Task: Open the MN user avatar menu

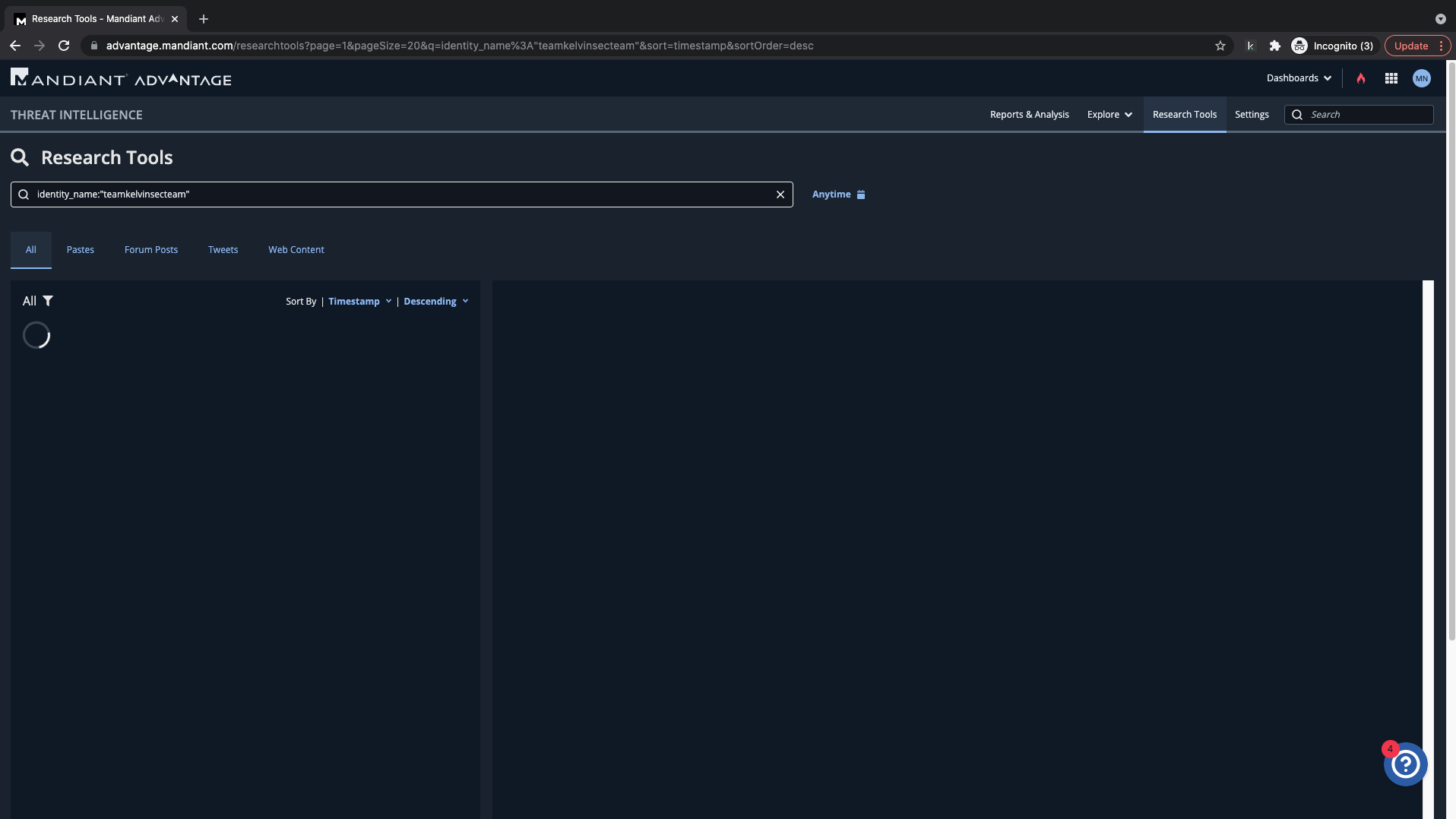Action: [1421, 78]
